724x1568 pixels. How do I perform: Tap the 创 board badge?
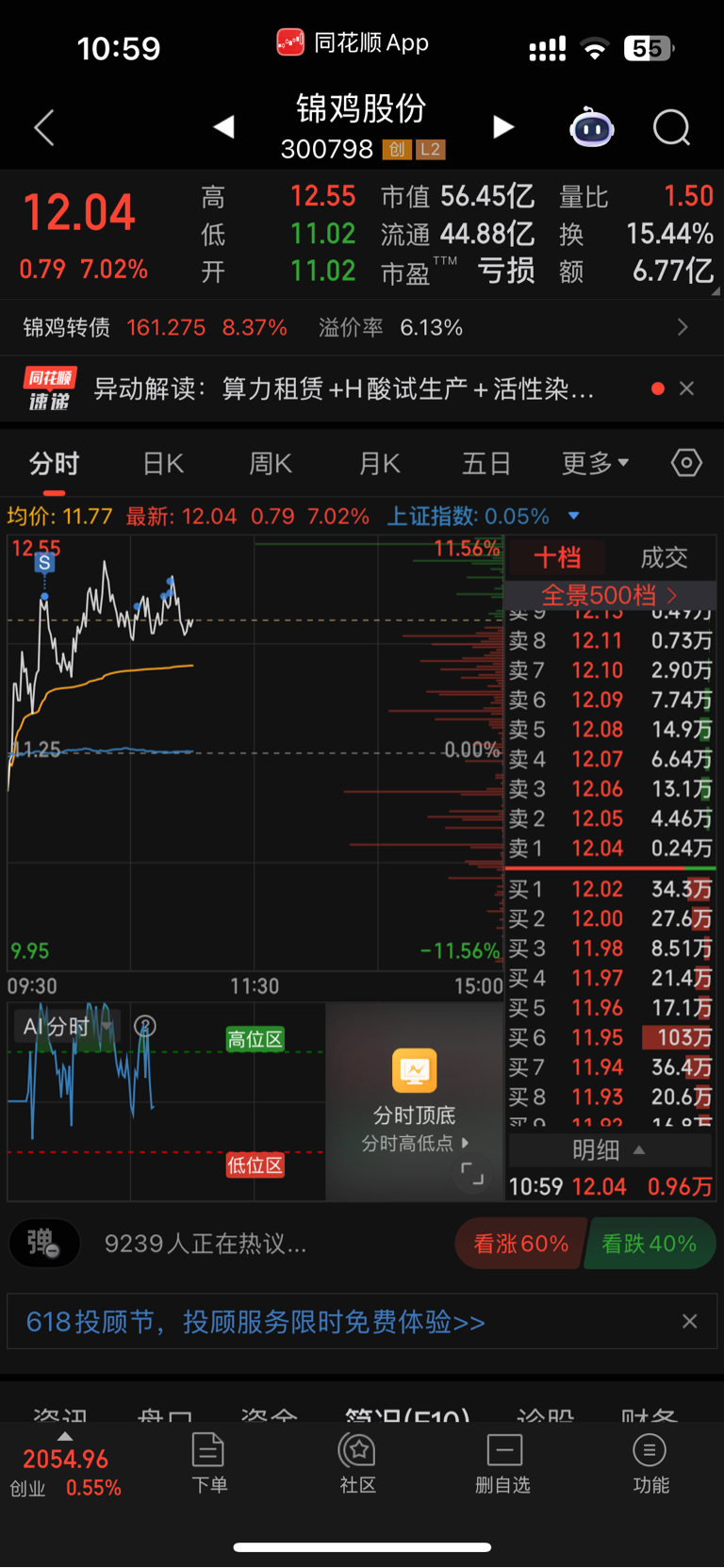coord(397,149)
